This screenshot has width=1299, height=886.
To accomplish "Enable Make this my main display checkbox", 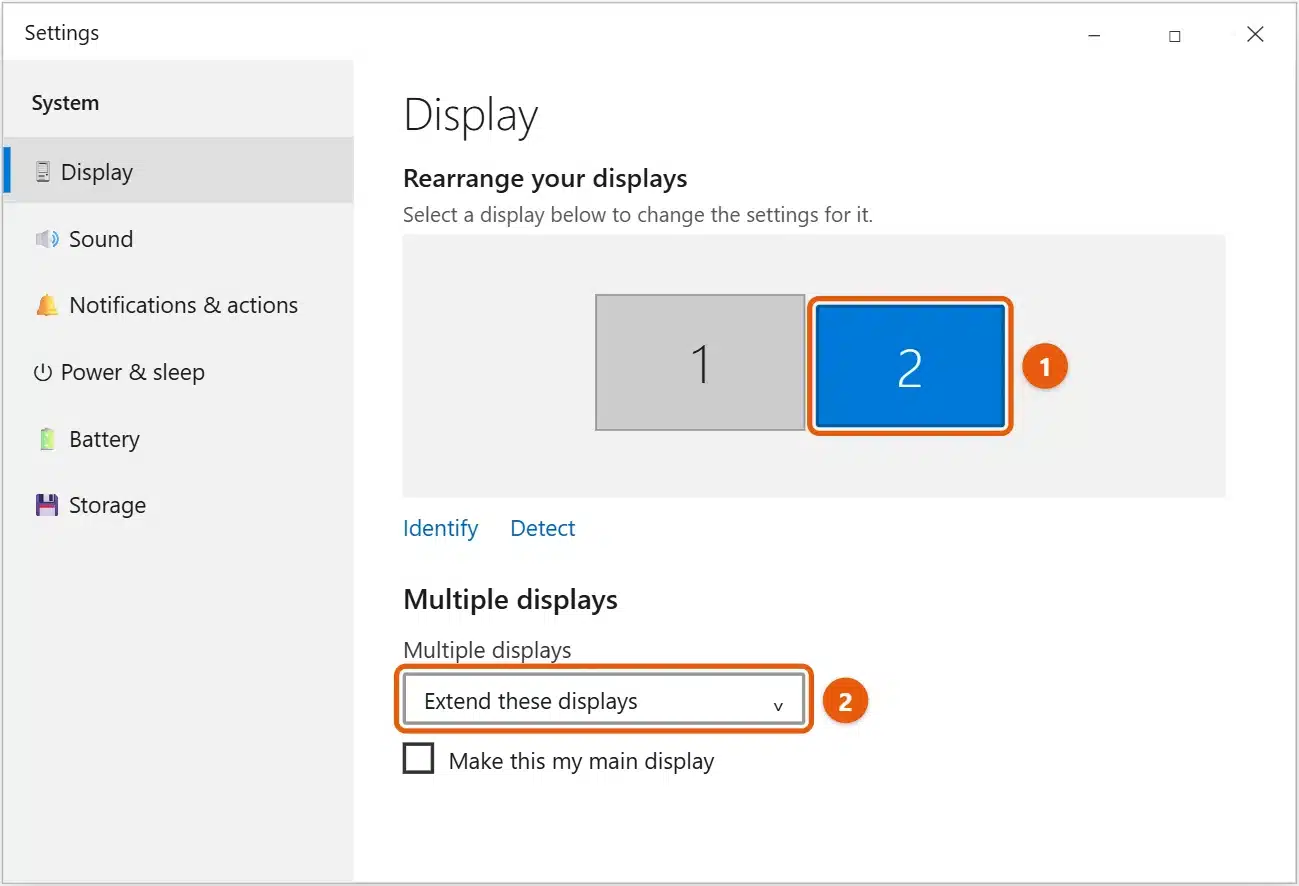I will coord(418,759).
